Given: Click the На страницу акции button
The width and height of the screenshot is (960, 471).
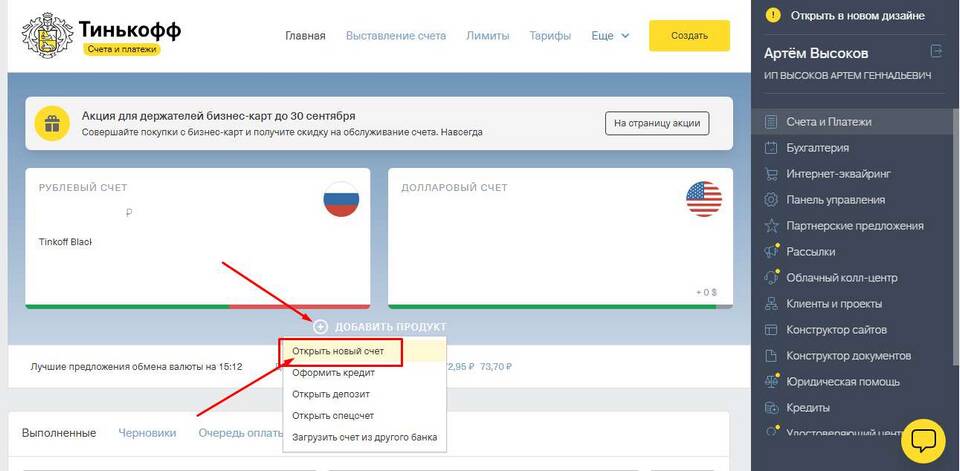Looking at the screenshot, I should pos(657,123).
